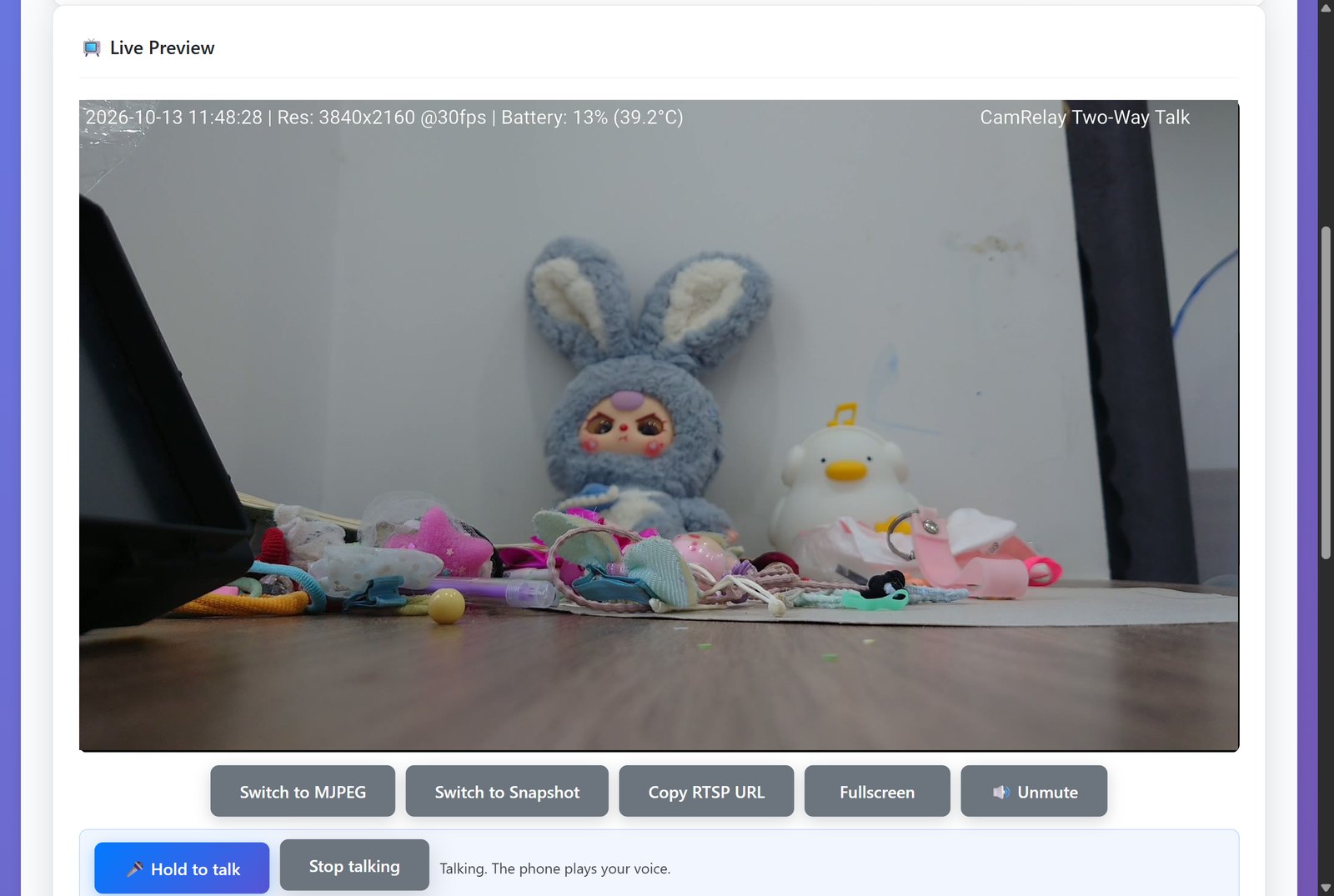Click the live camera video preview
This screenshot has width=1334, height=896.
tap(659, 426)
